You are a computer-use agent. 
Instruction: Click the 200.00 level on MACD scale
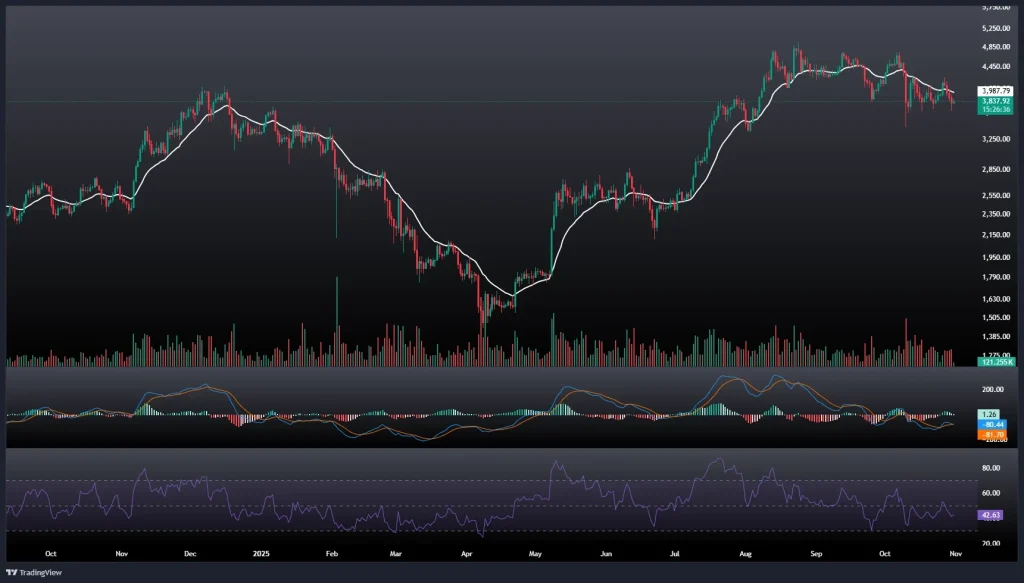pyautogui.click(x=993, y=390)
